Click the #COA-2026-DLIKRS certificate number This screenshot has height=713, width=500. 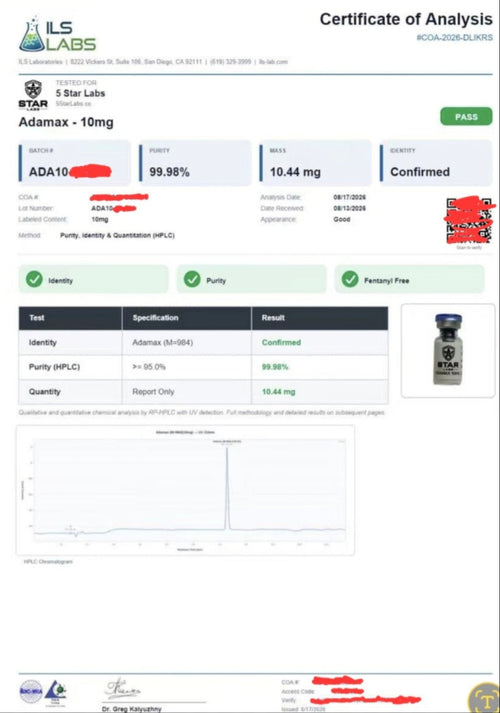[x=455, y=37]
